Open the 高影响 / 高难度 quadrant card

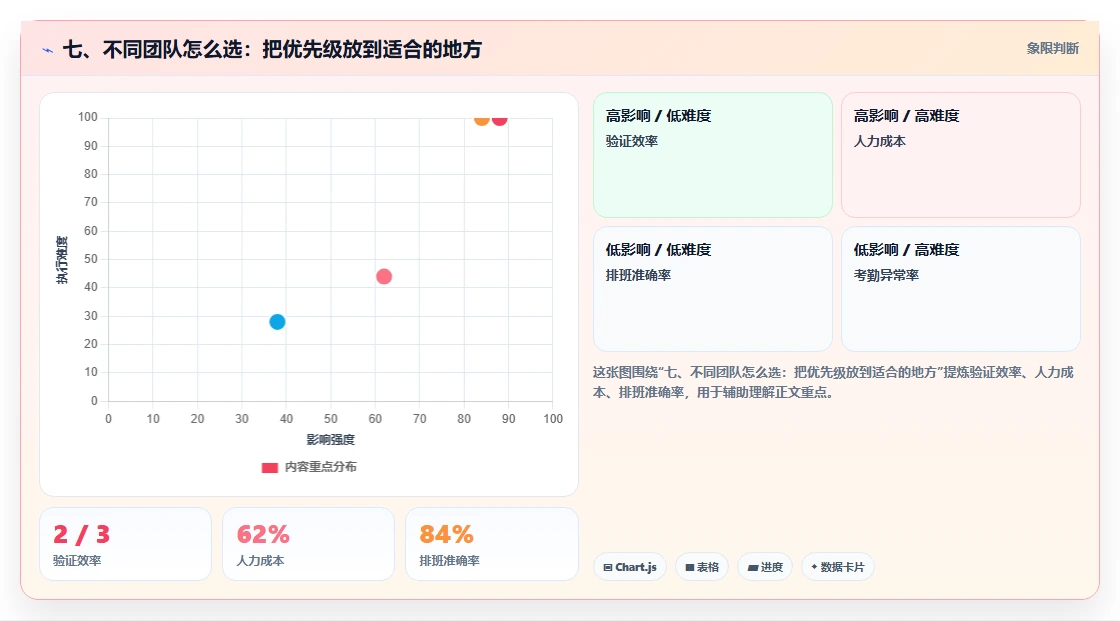[x=961, y=155]
